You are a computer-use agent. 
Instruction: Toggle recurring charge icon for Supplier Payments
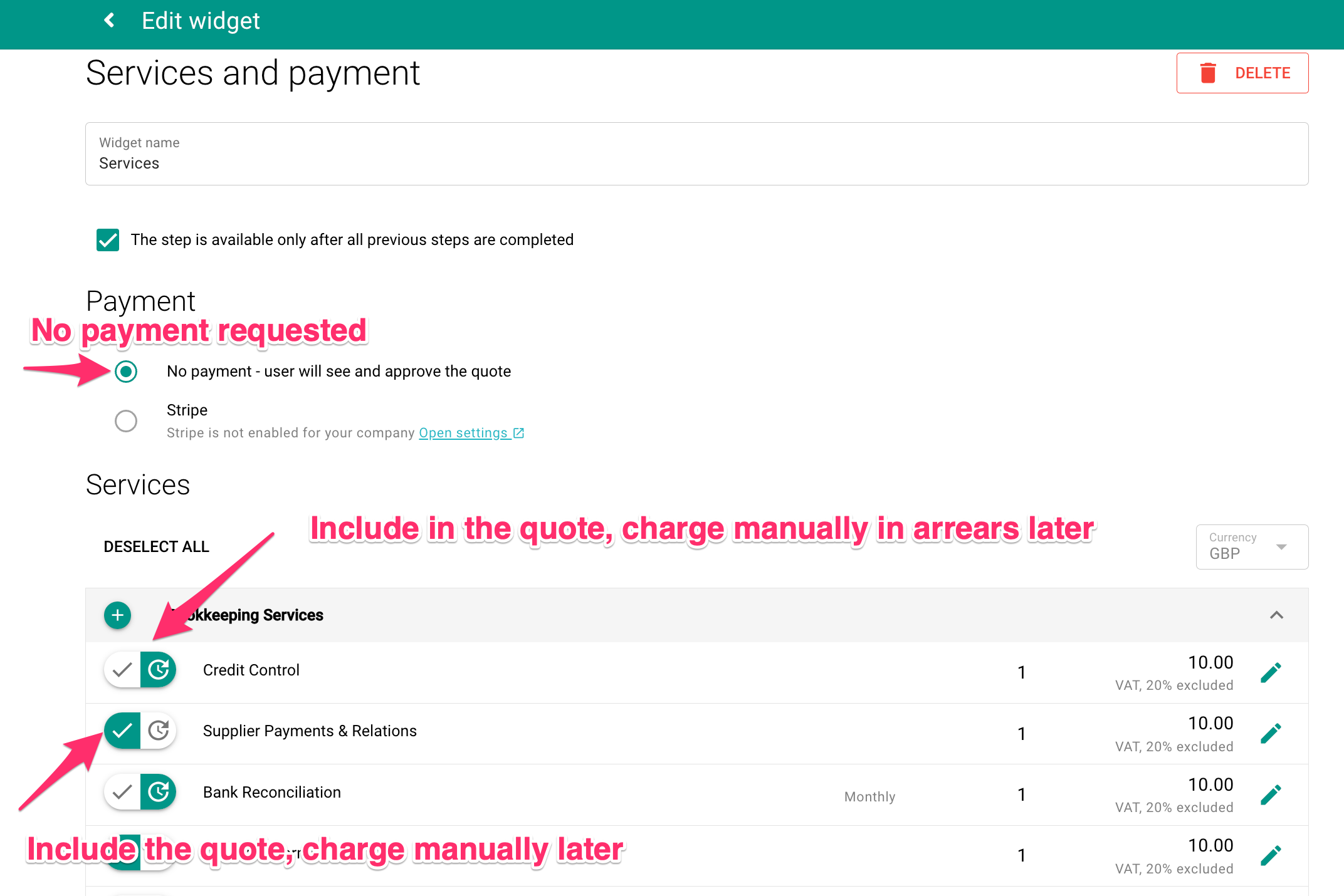click(159, 730)
